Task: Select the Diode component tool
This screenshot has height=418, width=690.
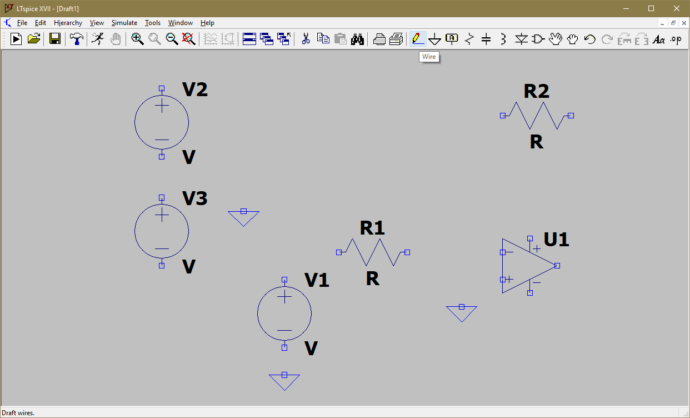Action: tap(521, 39)
